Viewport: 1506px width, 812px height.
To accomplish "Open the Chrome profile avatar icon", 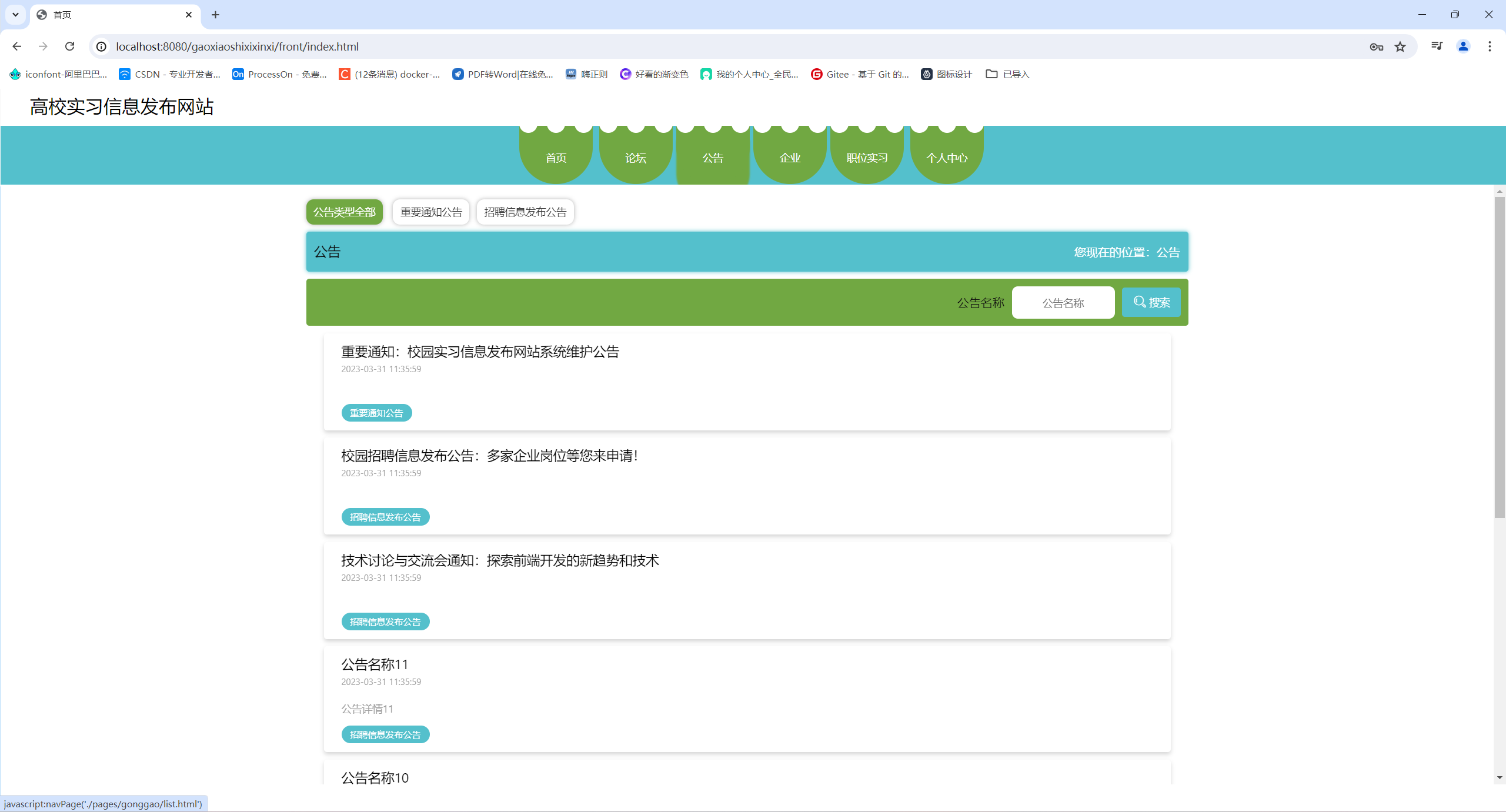I will point(1463,46).
